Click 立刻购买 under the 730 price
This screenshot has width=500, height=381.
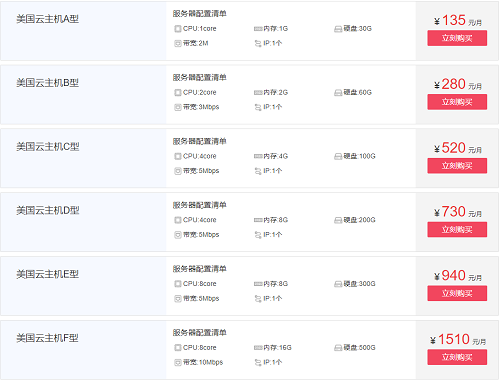pyautogui.click(x=457, y=229)
